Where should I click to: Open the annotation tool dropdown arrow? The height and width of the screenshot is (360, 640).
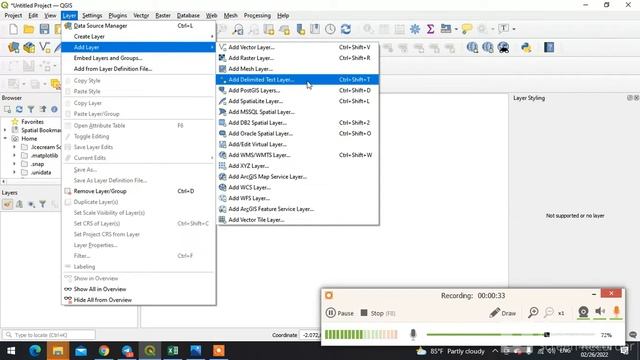pos(513,29)
